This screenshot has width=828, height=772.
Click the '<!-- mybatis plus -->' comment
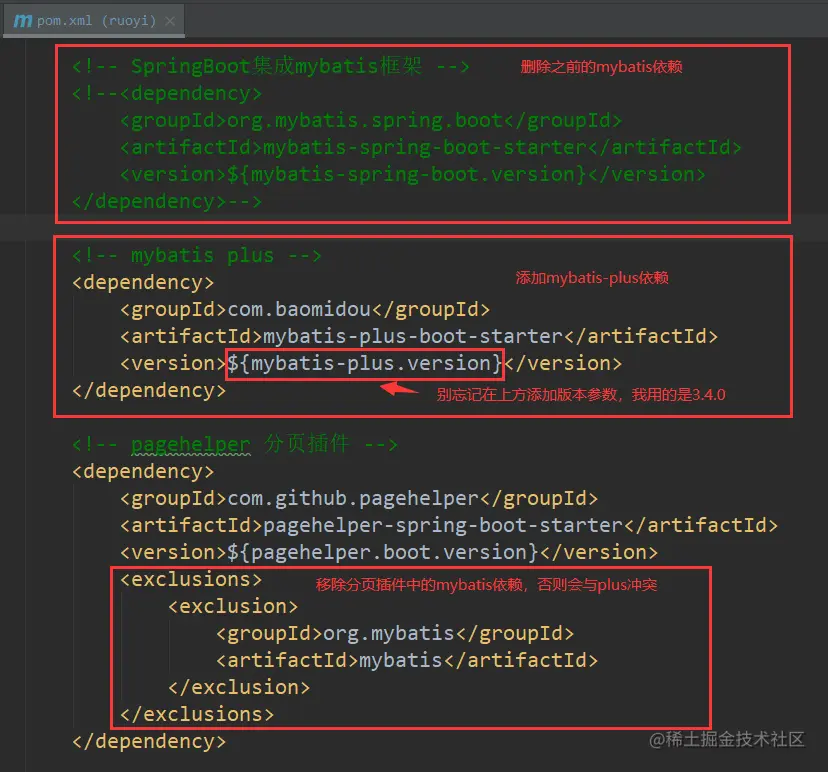pos(197,256)
